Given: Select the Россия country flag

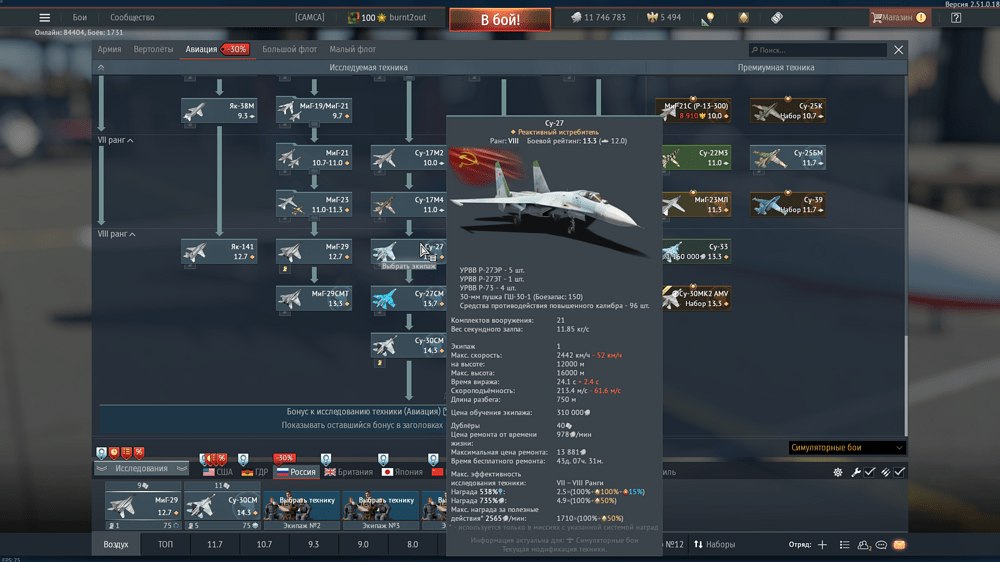Looking at the screenshot, I should click(x=296, y=472).
